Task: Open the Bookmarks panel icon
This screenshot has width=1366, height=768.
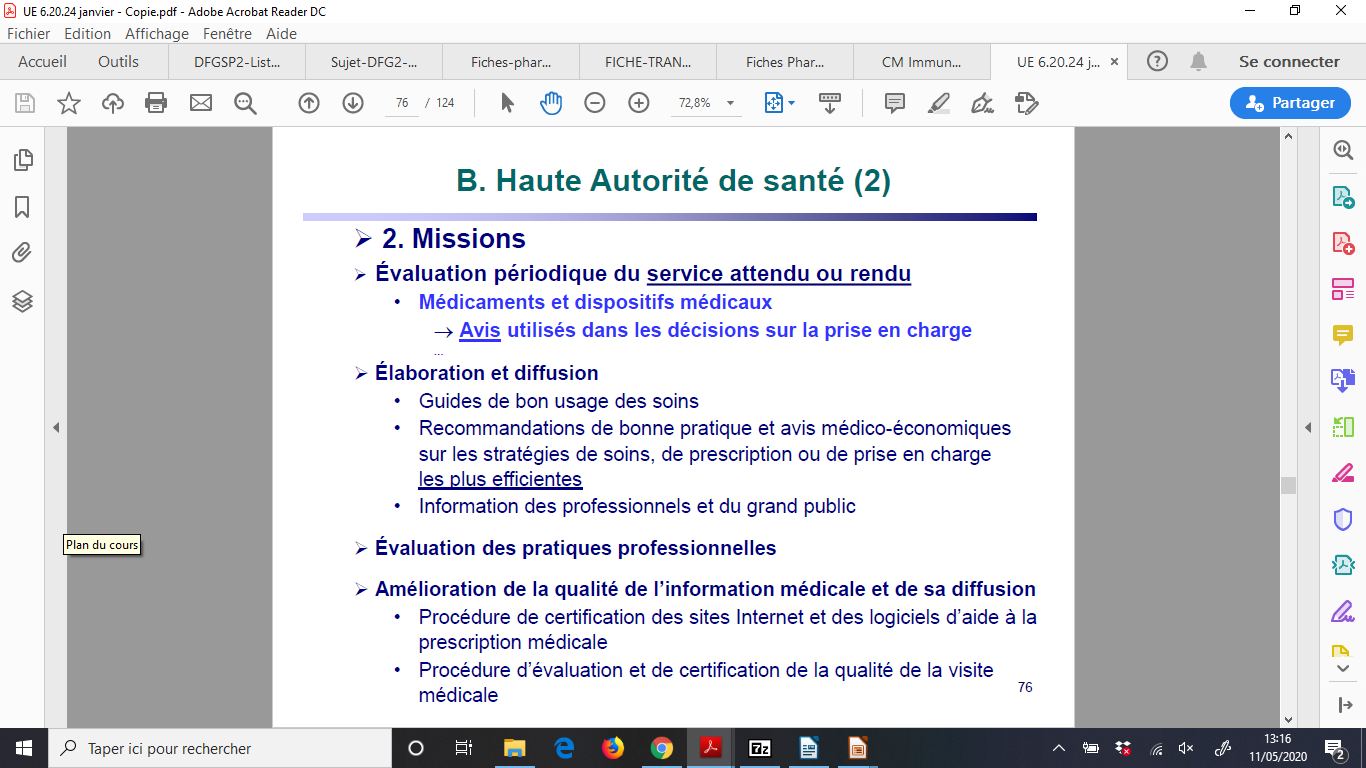Action: pyautogui.click(x=22, y=207)
